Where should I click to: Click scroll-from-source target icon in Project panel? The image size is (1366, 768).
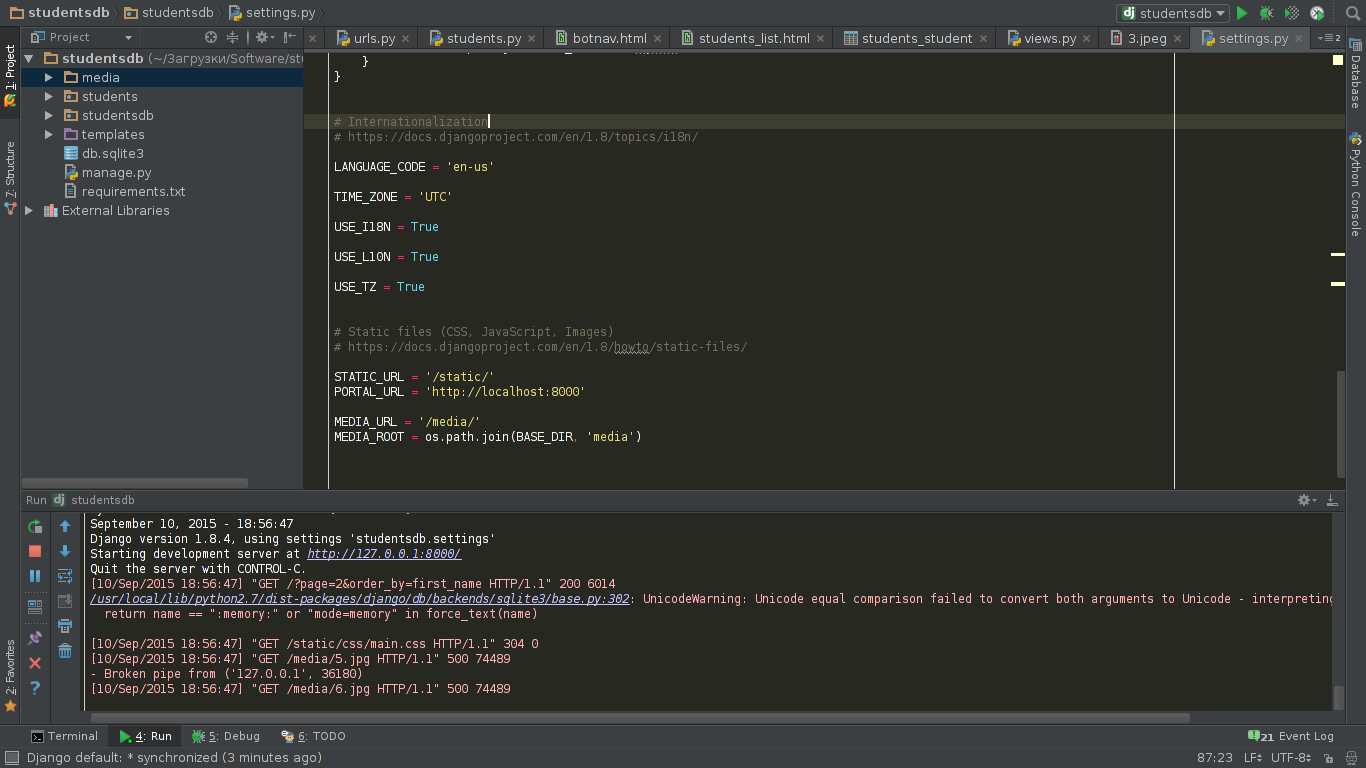coord(211,37)
